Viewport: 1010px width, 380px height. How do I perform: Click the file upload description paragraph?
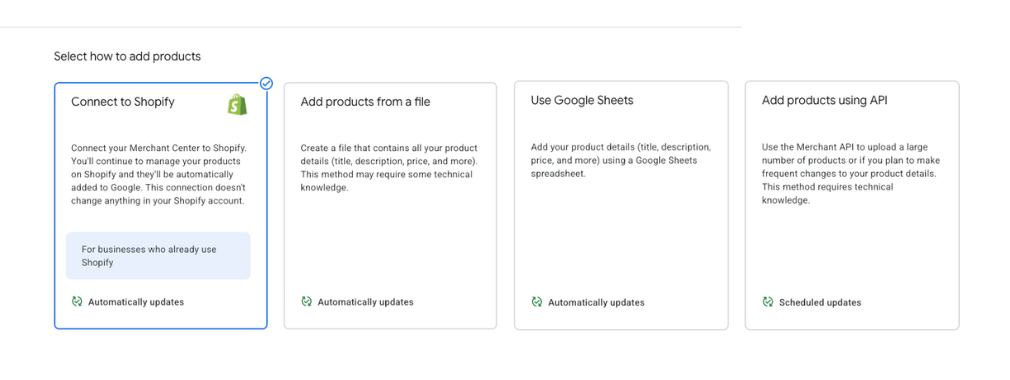(x=389, y=167)
